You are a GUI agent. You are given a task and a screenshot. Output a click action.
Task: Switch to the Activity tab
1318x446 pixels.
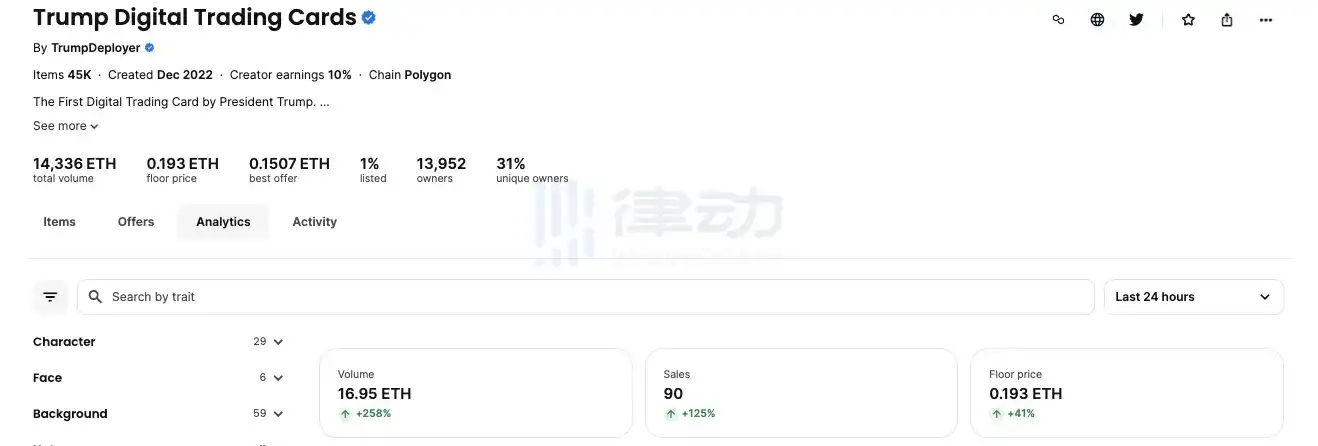coord(314,222)
